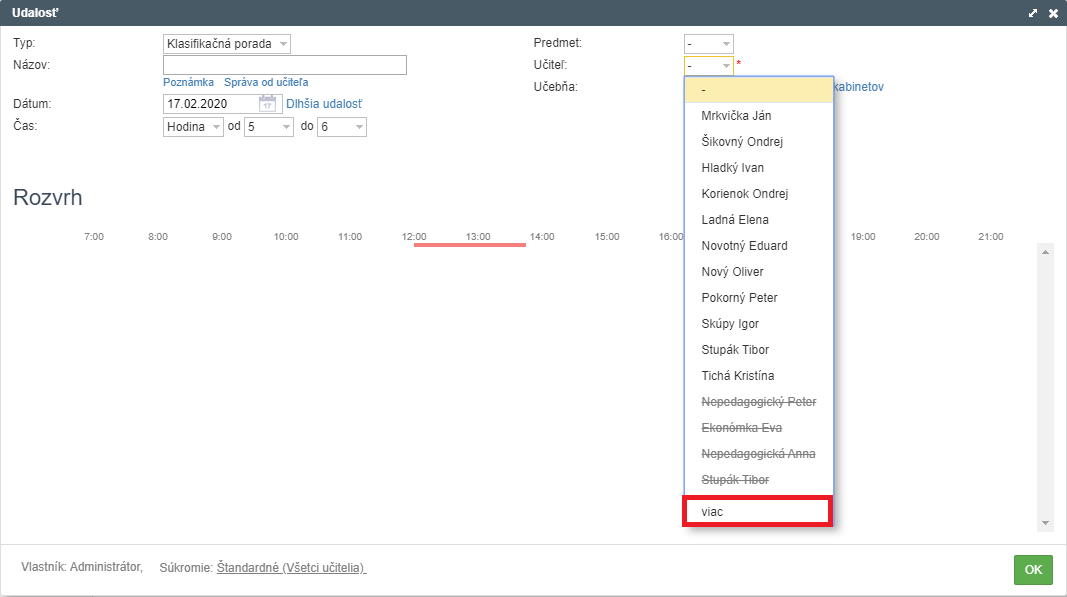Open the 'do' lesson dropdown showing 6

tap(342, 127)
